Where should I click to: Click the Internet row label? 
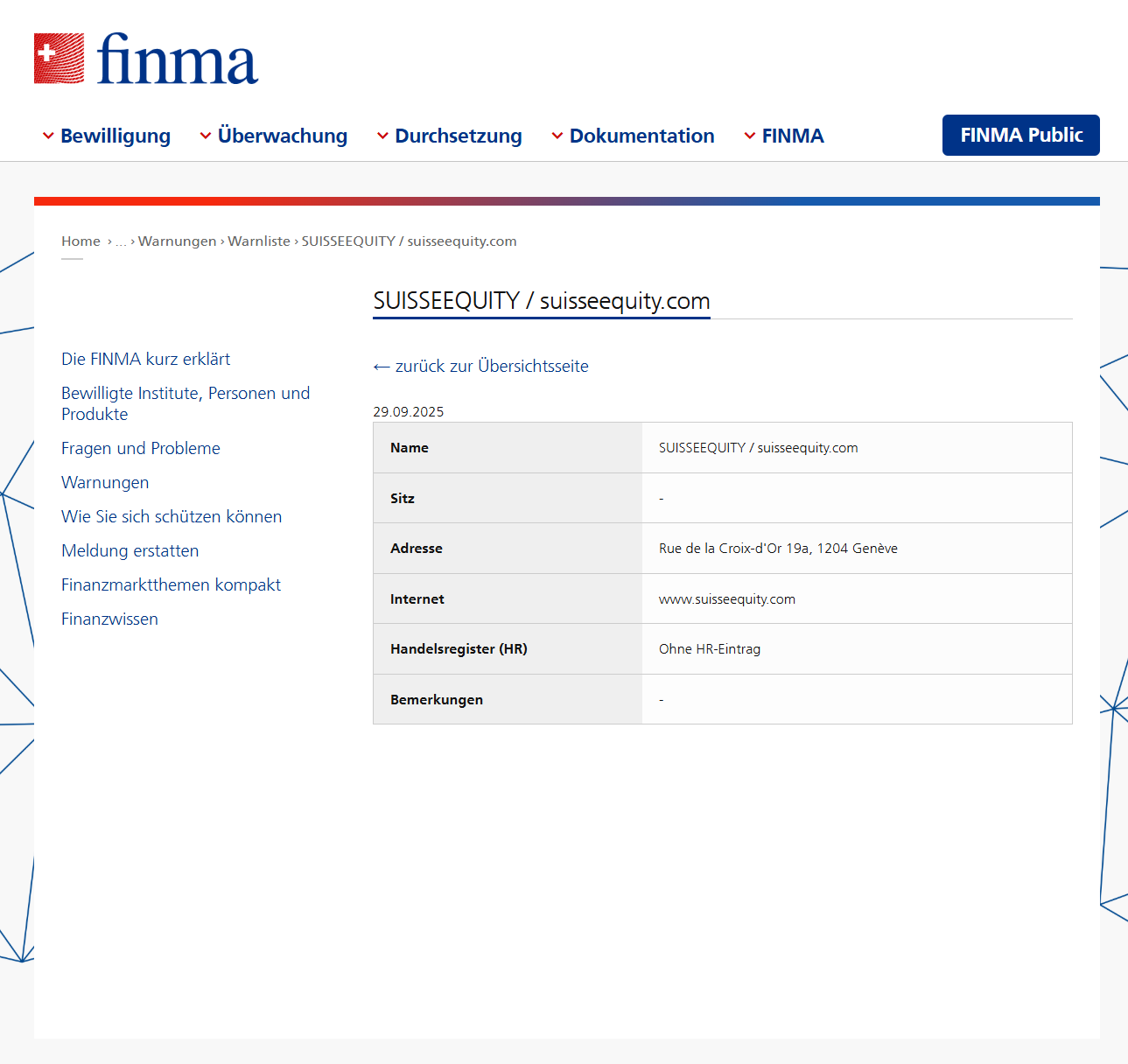pyautogui.click(x=417, y=599)
